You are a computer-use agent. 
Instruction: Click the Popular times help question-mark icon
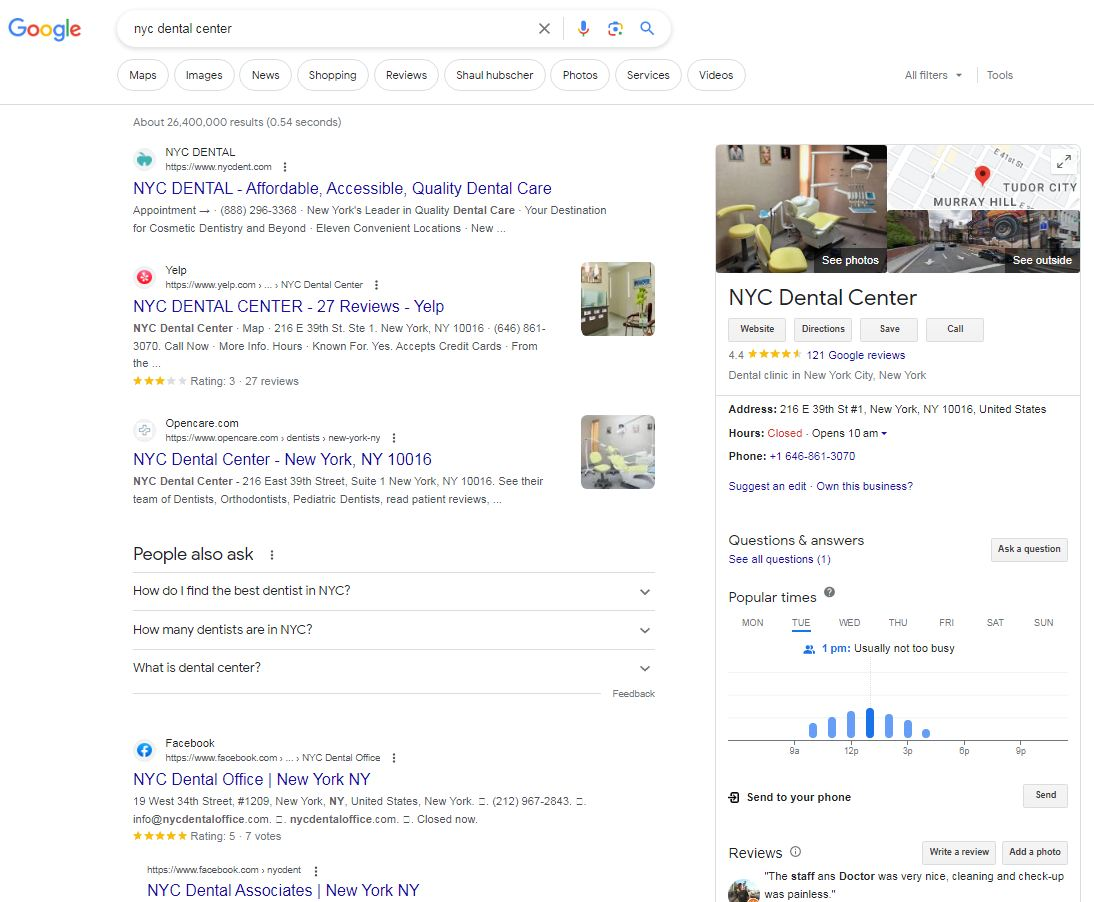[829, 592]
